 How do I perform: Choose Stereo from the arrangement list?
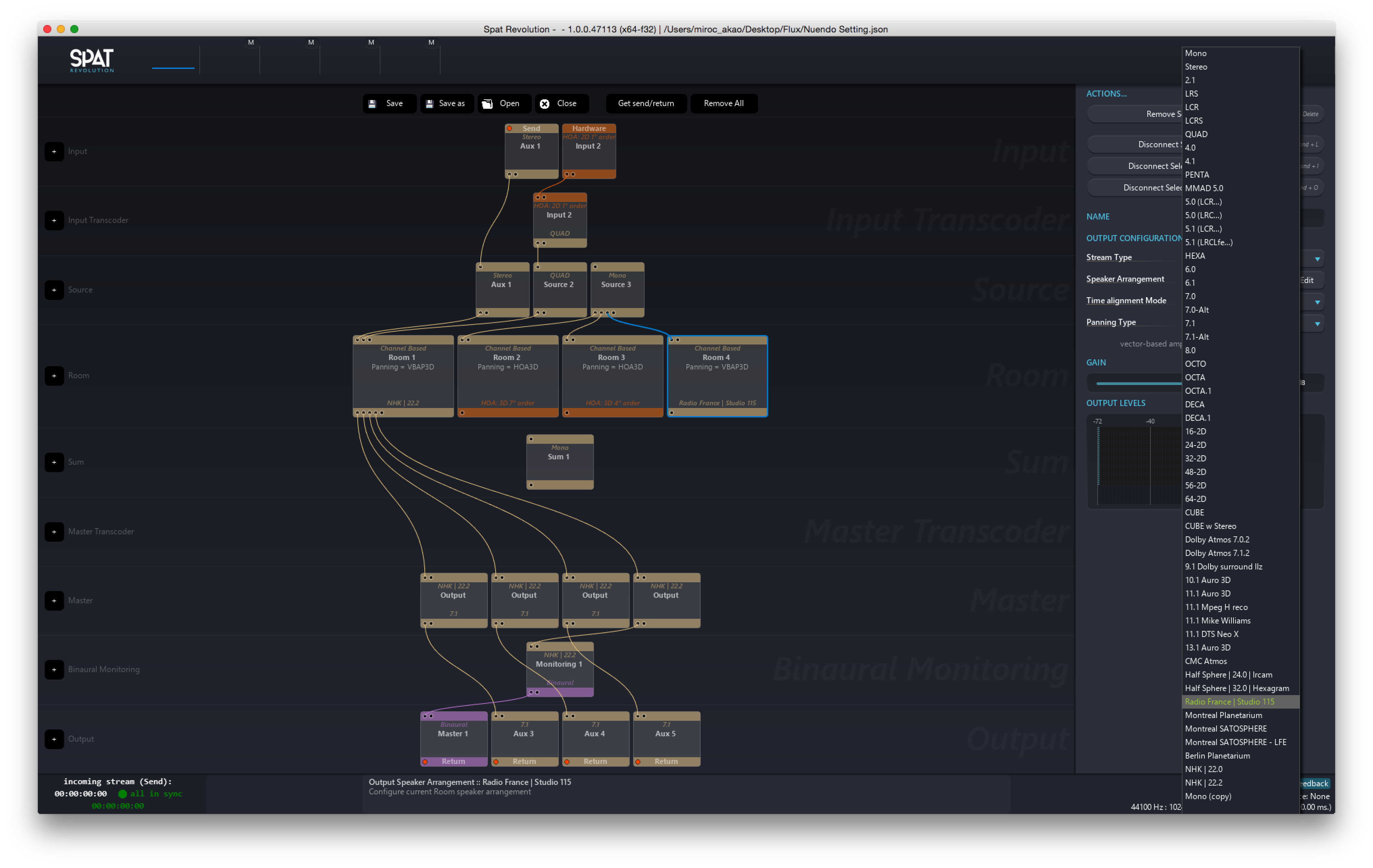point(1240,67)
